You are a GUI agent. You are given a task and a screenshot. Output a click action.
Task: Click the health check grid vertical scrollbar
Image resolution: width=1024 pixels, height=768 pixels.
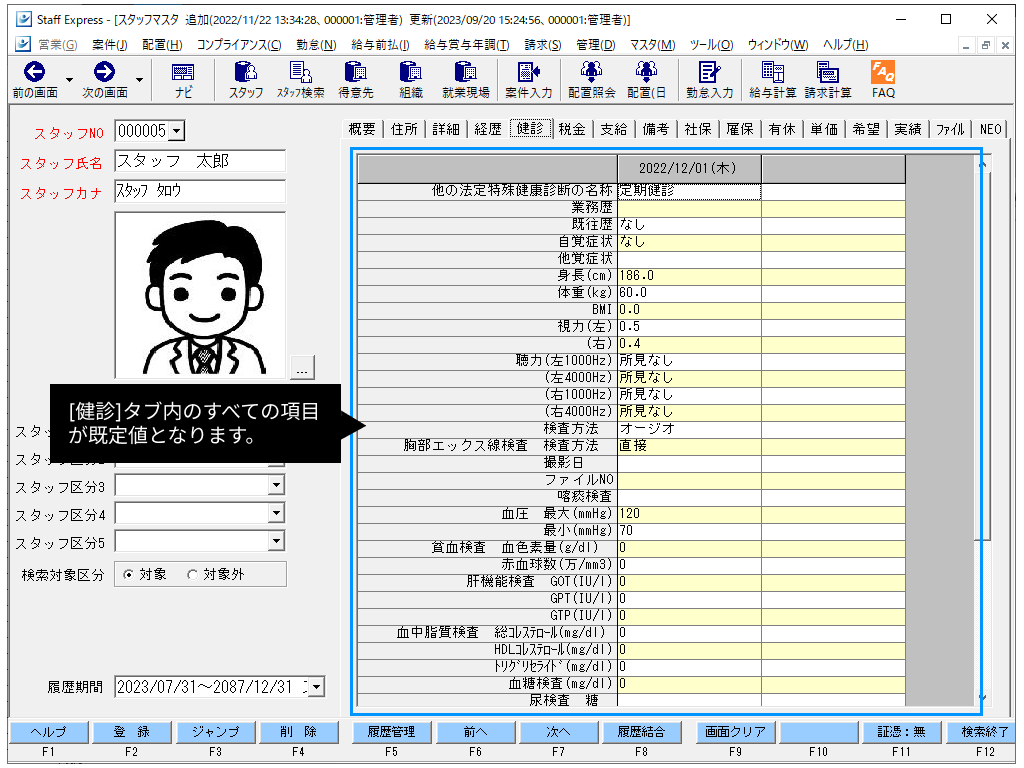click(982, 356)
